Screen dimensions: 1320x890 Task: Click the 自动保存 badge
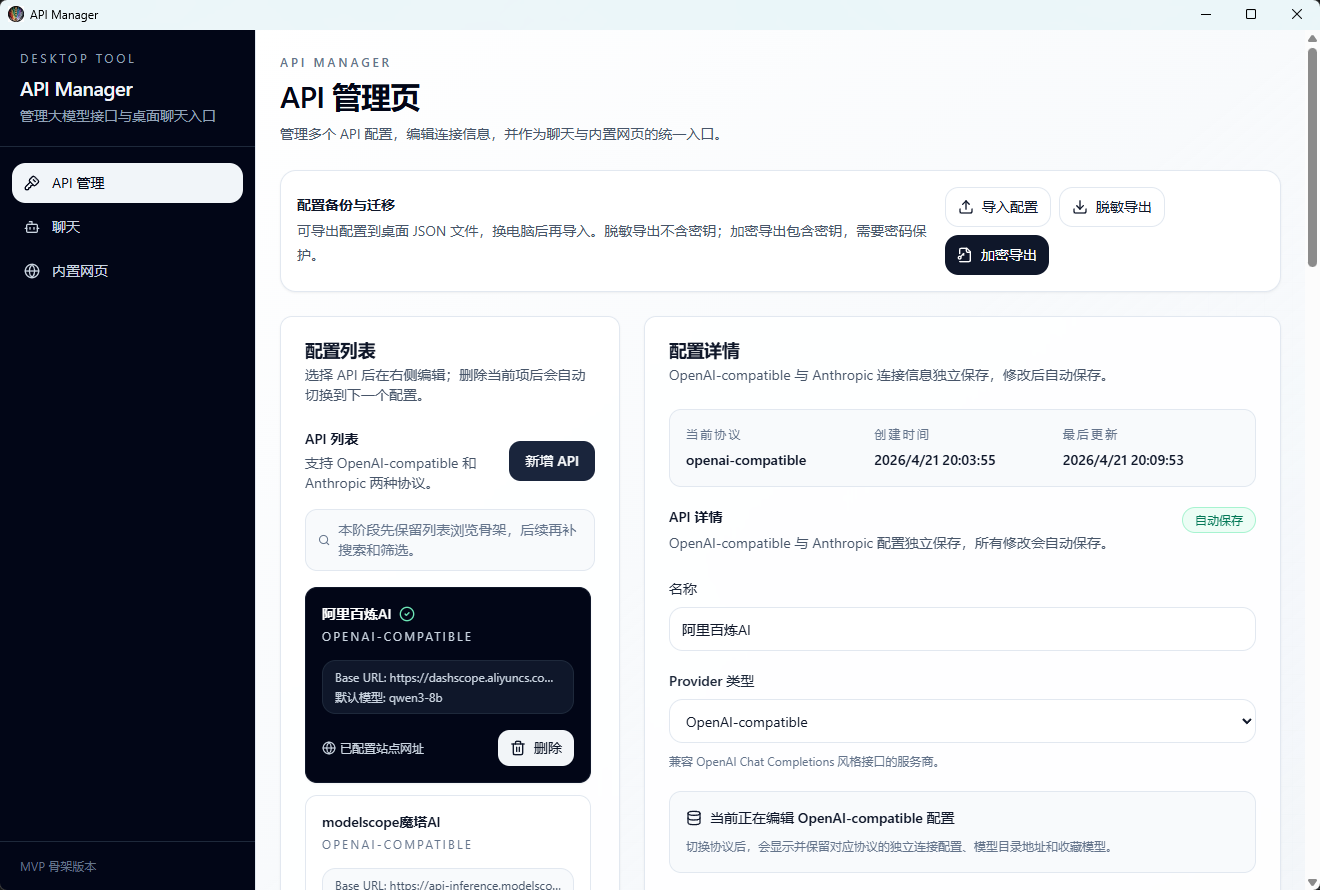[x=1219, y=520]
